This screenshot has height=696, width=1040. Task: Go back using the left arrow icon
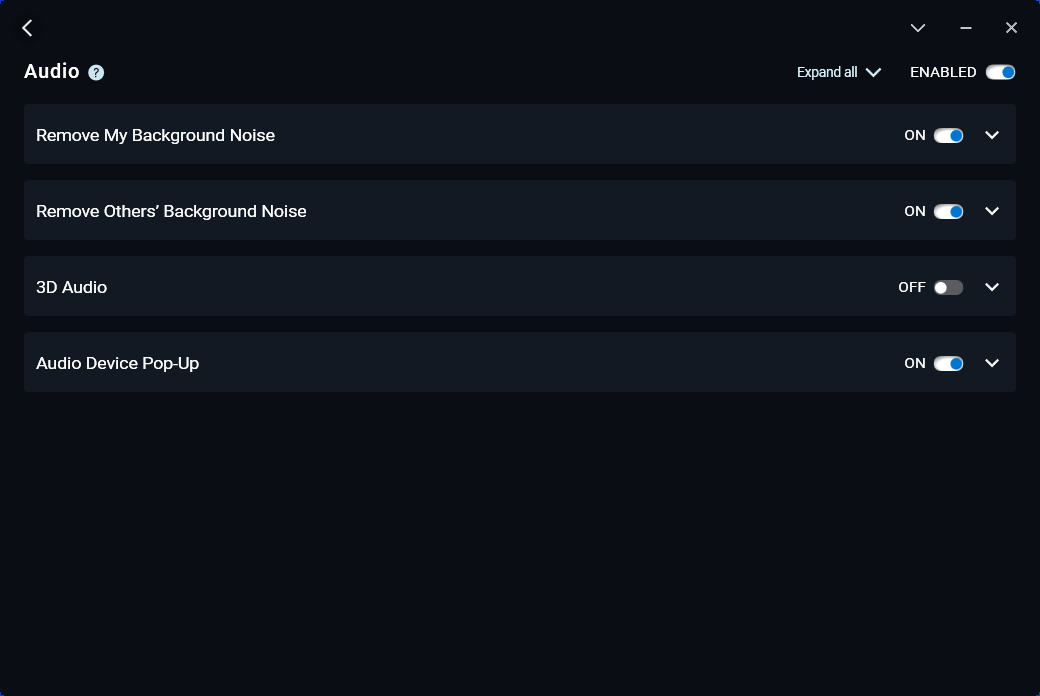28,28
